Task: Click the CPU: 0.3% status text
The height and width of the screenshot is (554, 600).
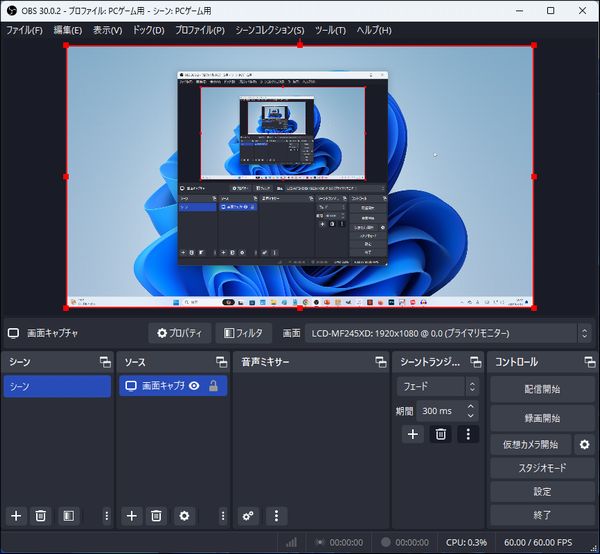Action: point(466,543)
